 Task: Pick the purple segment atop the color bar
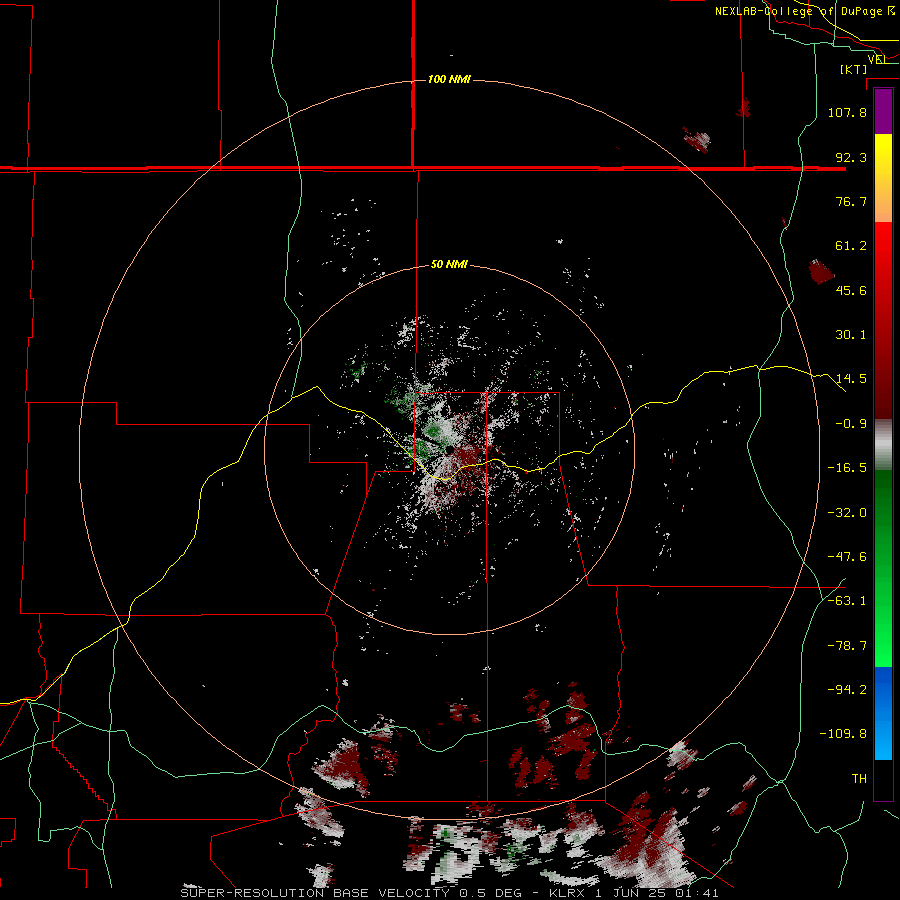coord(883,112)
